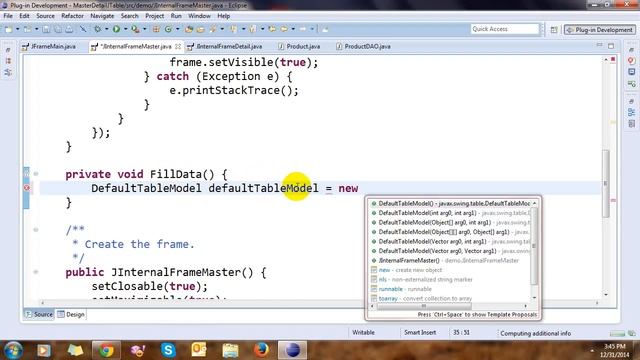Select the 'new - create new object' template
The width and height of the screenshot is (640, 360).
tap(451, 270)
